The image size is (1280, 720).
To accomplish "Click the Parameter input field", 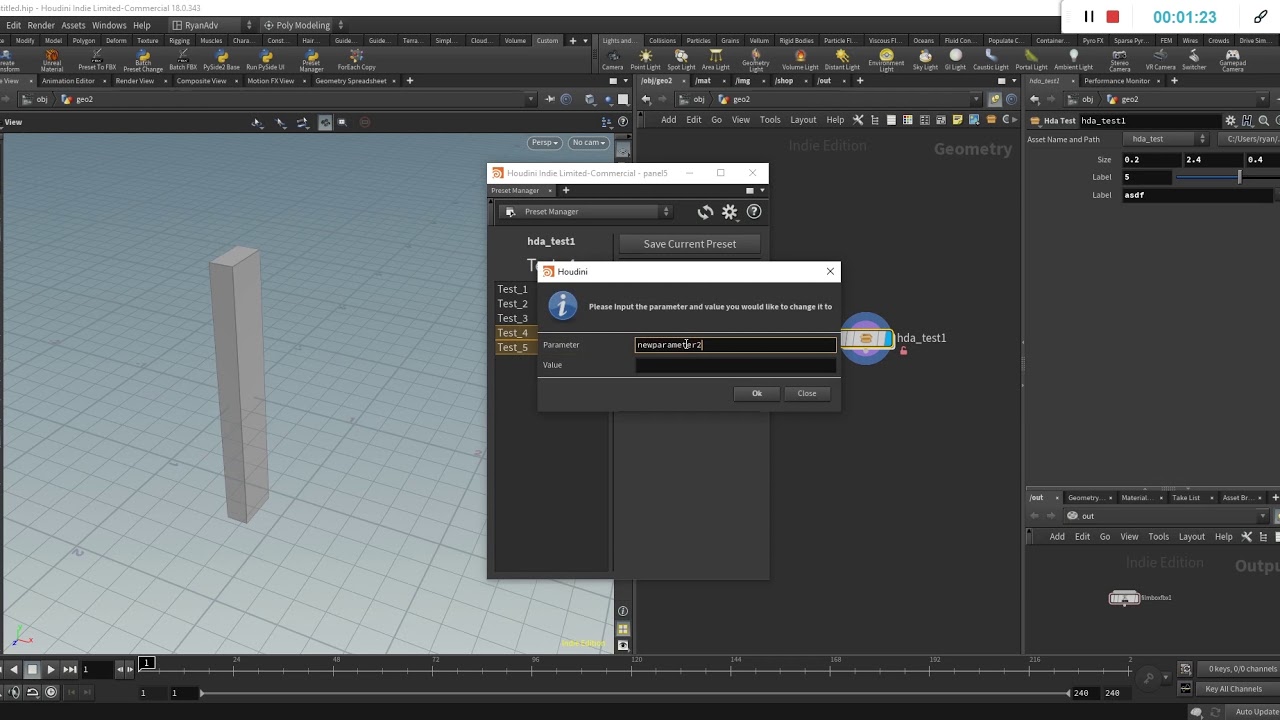I will (x=736, y=345).
